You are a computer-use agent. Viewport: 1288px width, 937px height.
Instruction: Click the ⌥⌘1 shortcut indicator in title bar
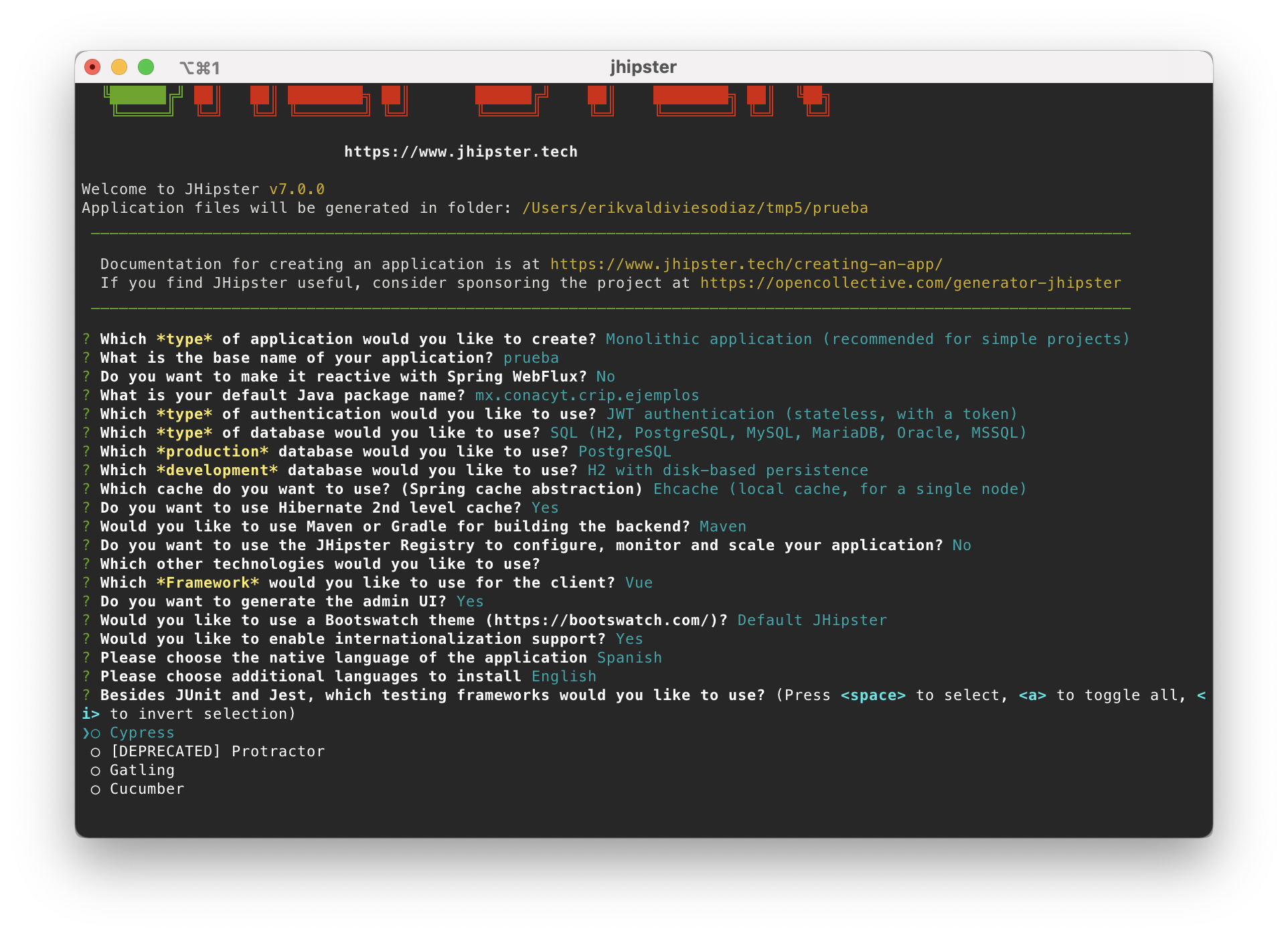coord(199,68)
